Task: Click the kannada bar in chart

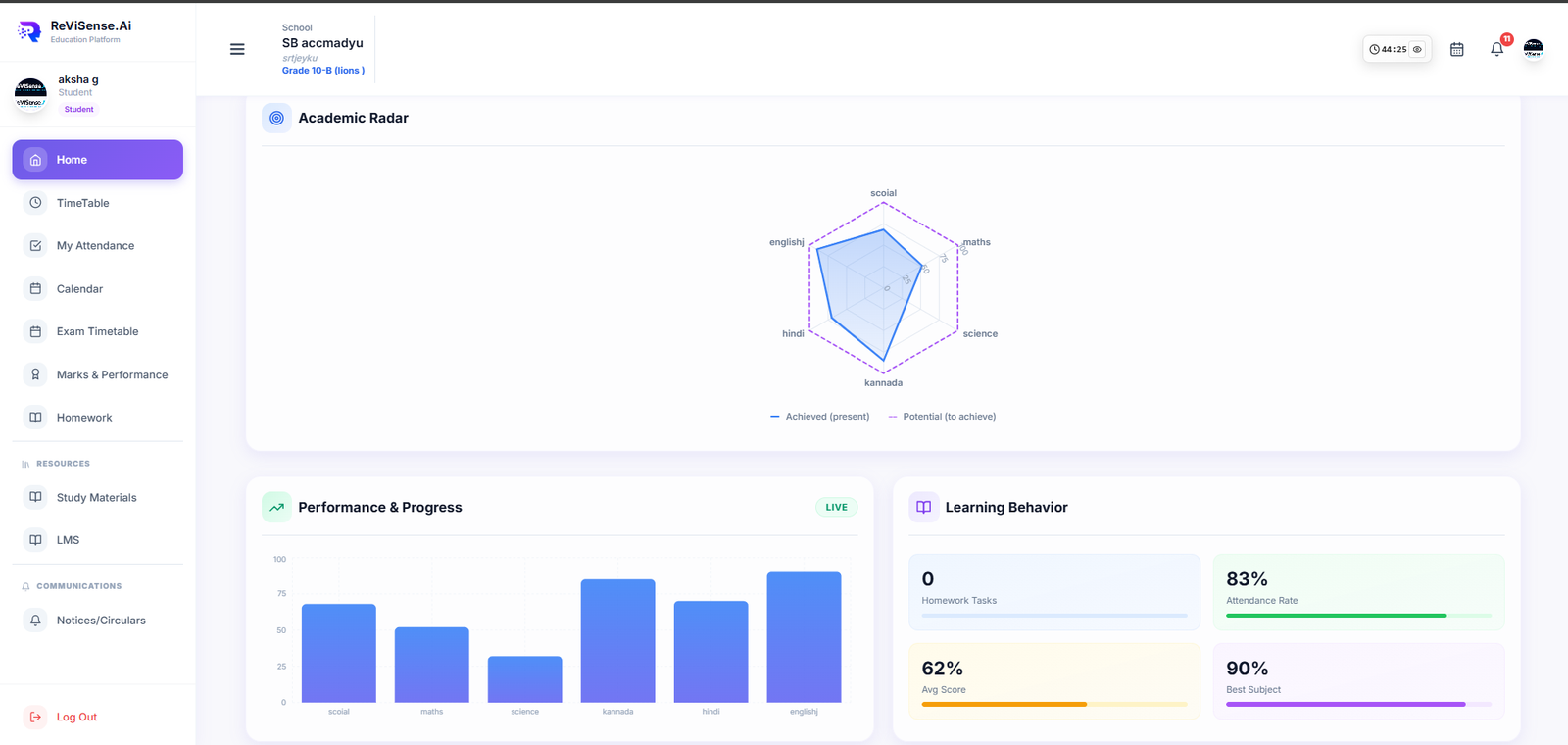Action: (617, 641)
